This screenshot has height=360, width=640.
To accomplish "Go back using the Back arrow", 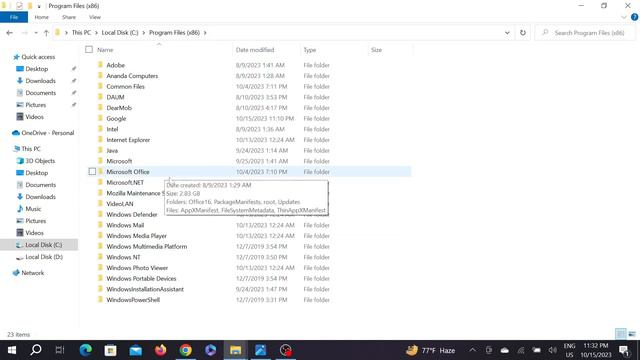I will [x=10, y=33].
